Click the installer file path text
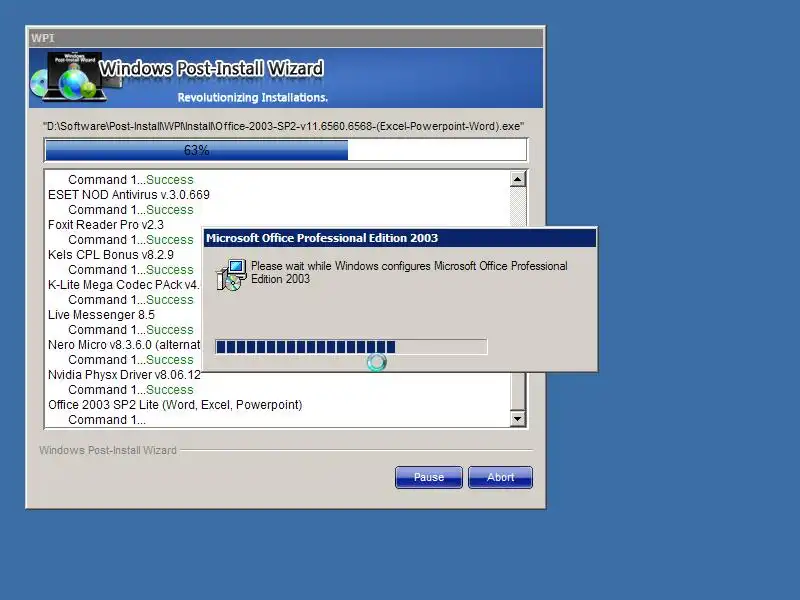Viewport: 800px width, 600px height. coord(284,126)
